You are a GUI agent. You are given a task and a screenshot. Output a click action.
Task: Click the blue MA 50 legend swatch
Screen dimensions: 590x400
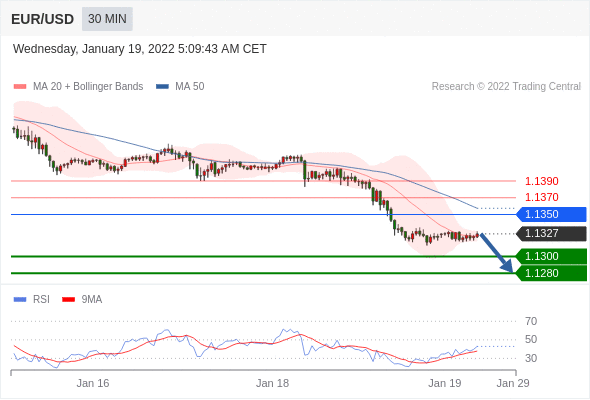(x=162, y=87)
